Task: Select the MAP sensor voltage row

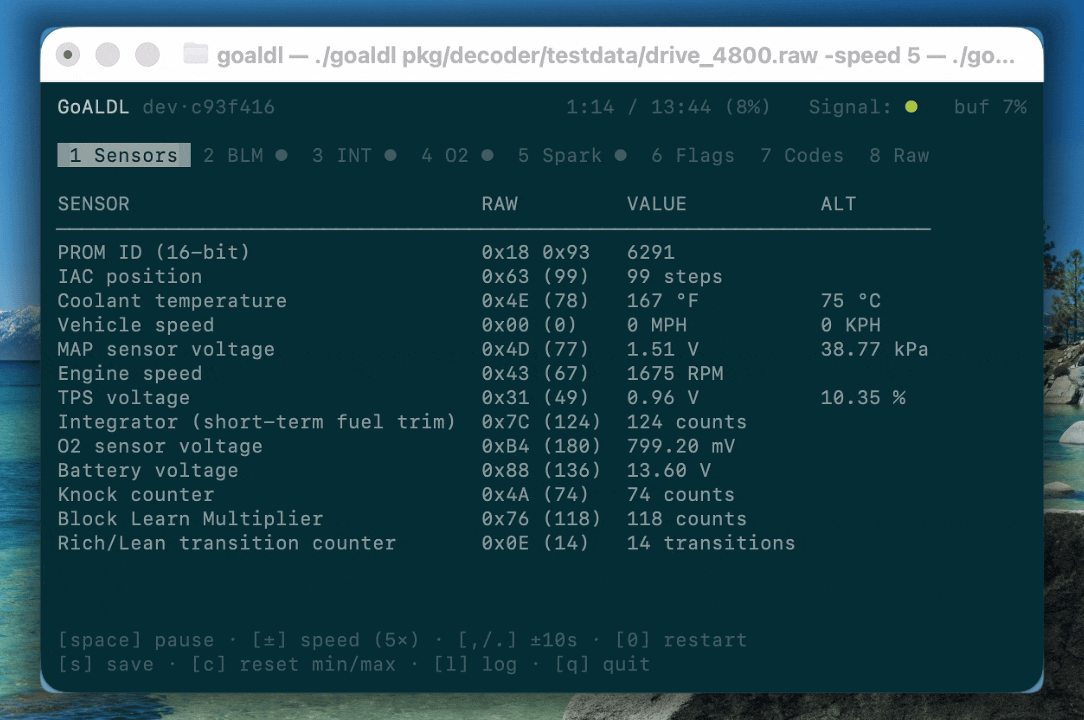Action: (494, 349)
